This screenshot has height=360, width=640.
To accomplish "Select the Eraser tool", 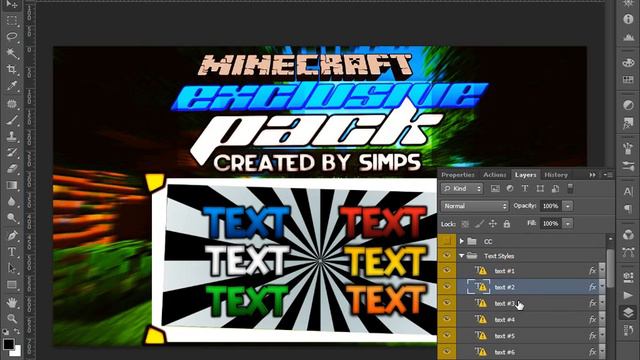I will pyautogui.click(x=12, y=169).
